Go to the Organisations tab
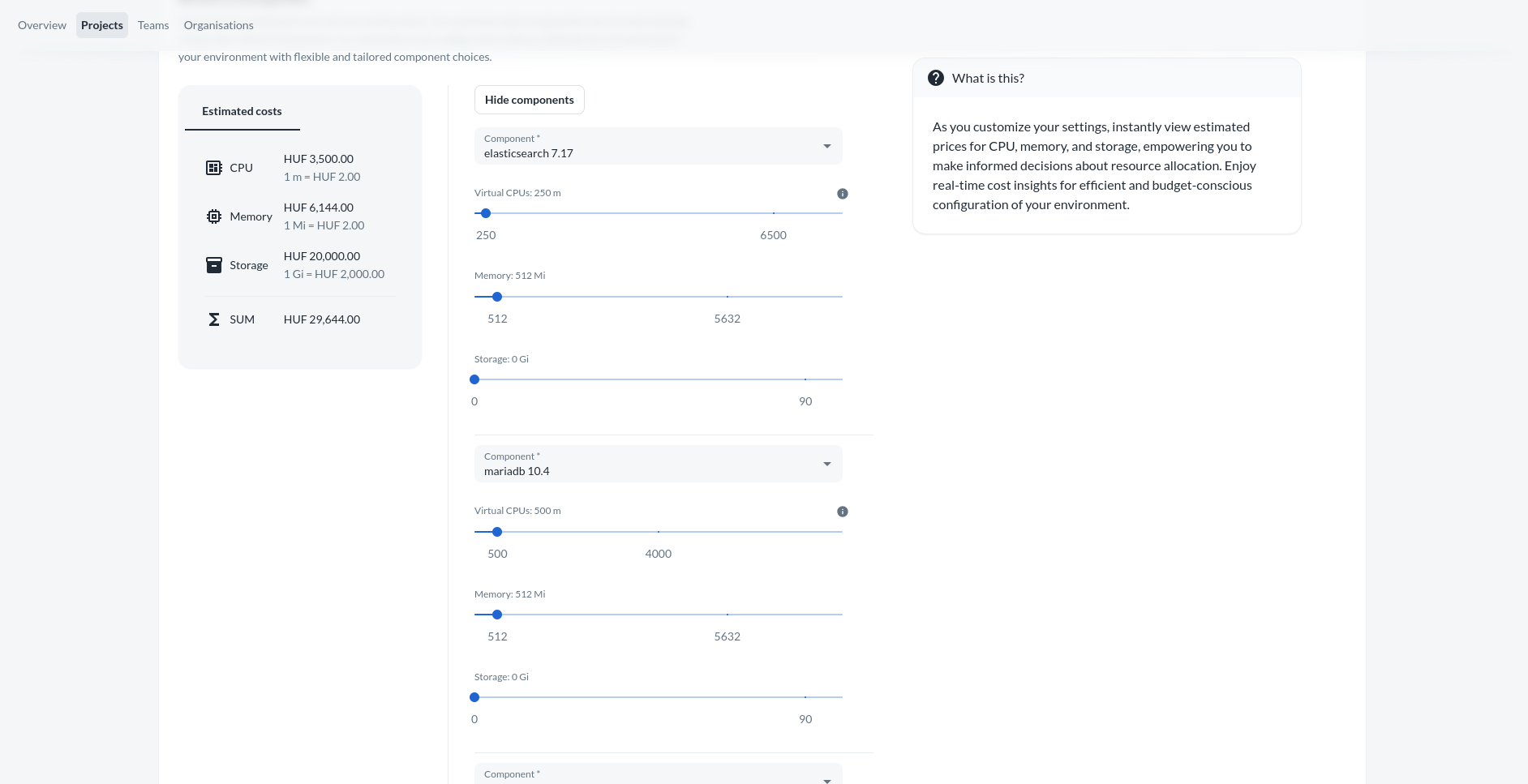This screenshot has width=1528, height=784. [218, 25]
